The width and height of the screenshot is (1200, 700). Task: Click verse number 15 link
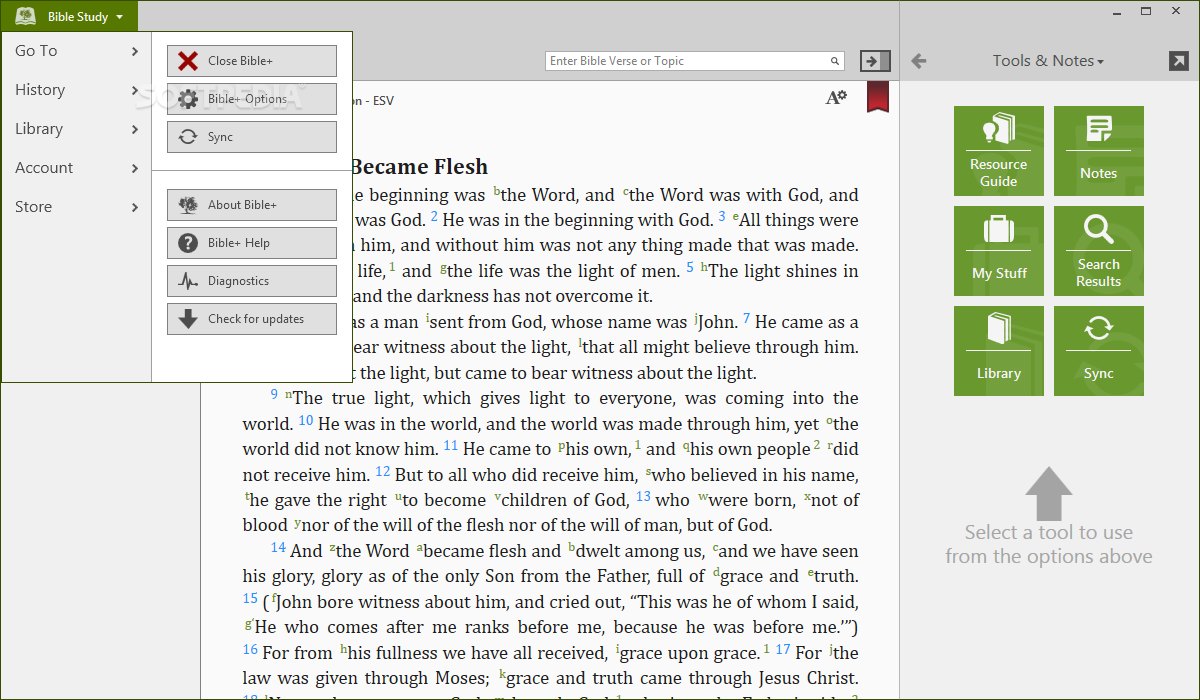[250, 599]
